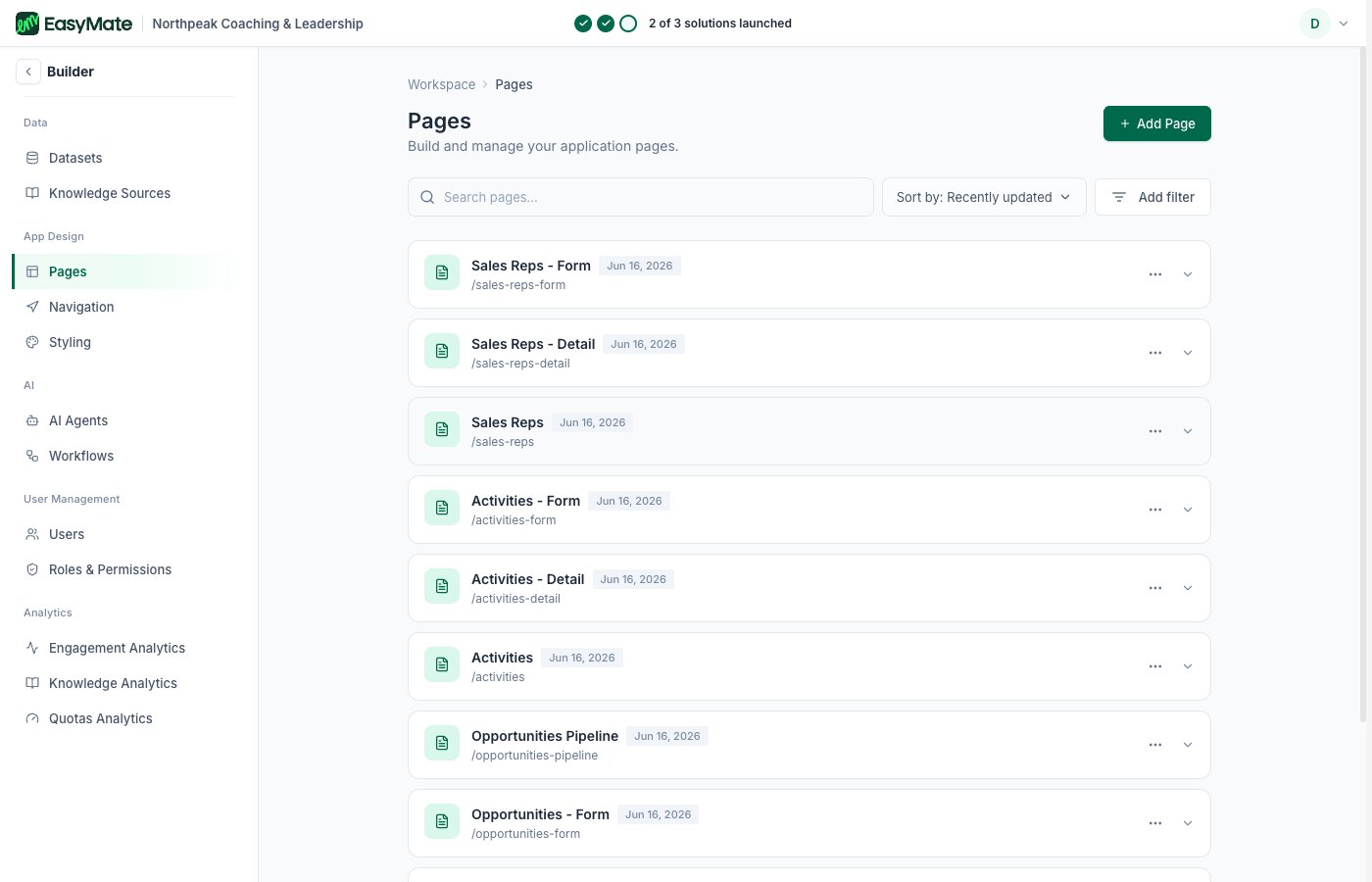Click the Opportunities Pipeline title

pyautogui.click(x=545, y=736)
